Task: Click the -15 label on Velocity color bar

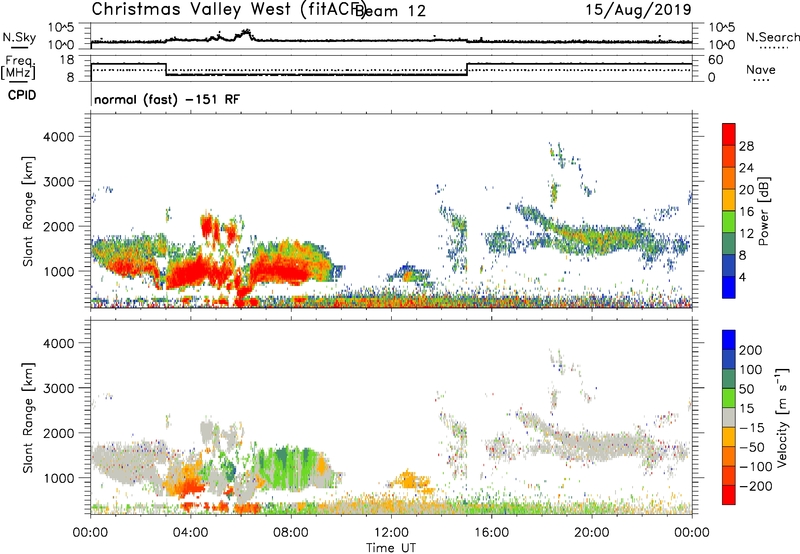Action: point(752,428)
